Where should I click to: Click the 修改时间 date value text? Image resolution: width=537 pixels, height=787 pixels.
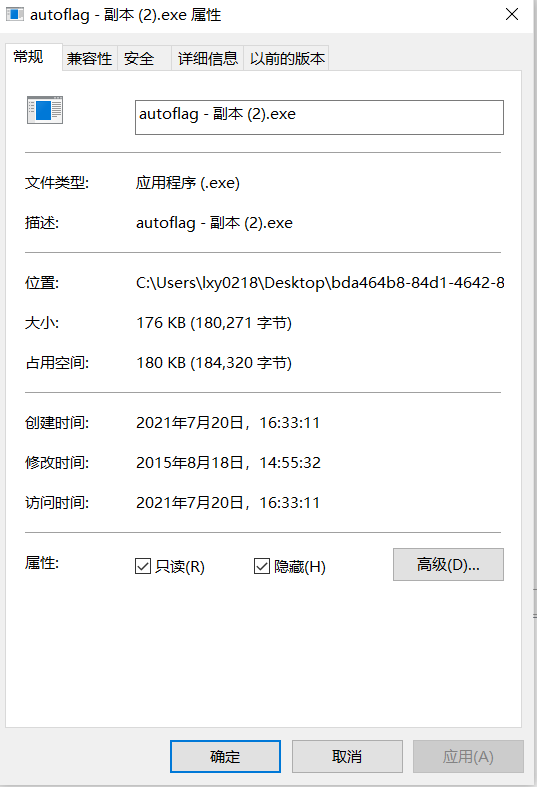[x=228, y=463]
